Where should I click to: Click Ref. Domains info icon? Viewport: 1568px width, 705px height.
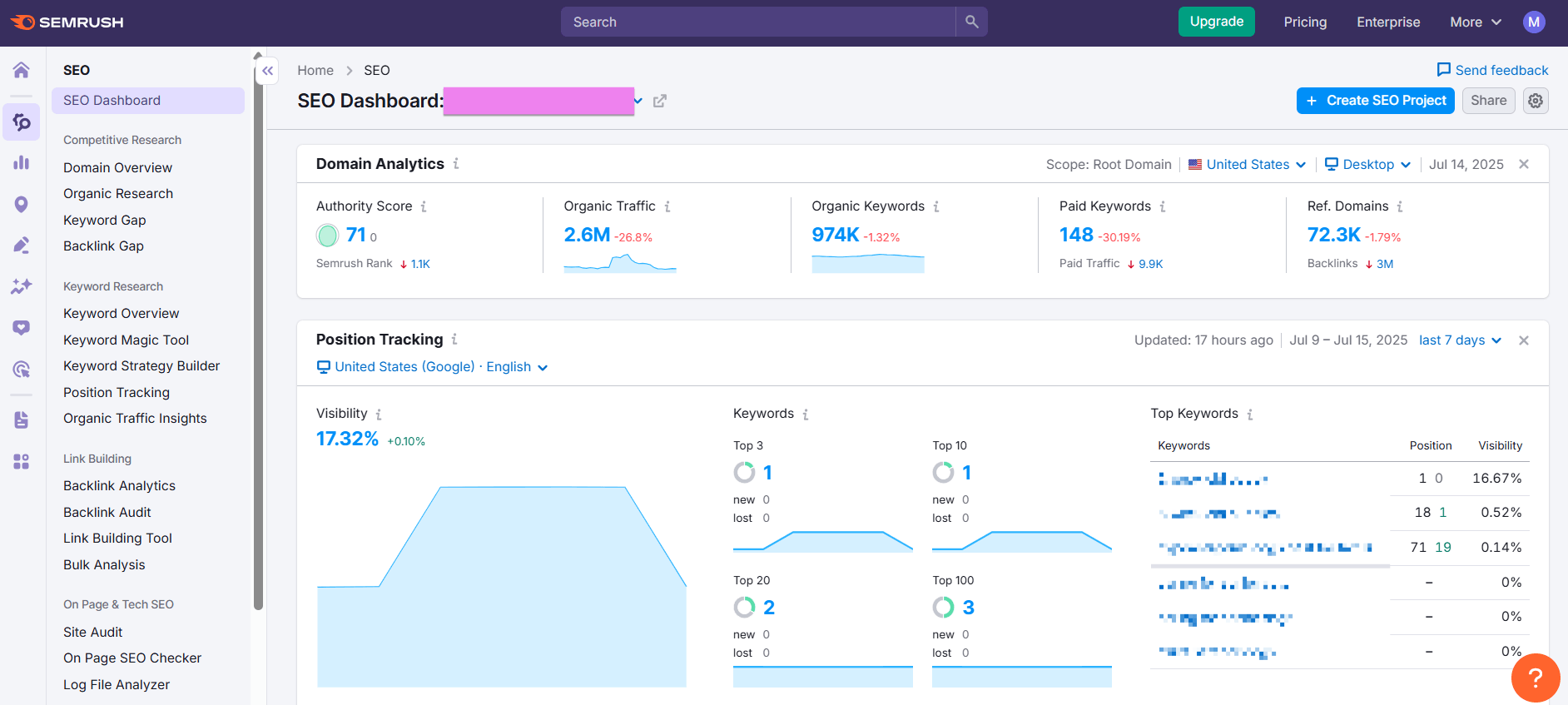(x=1400, y=206)
